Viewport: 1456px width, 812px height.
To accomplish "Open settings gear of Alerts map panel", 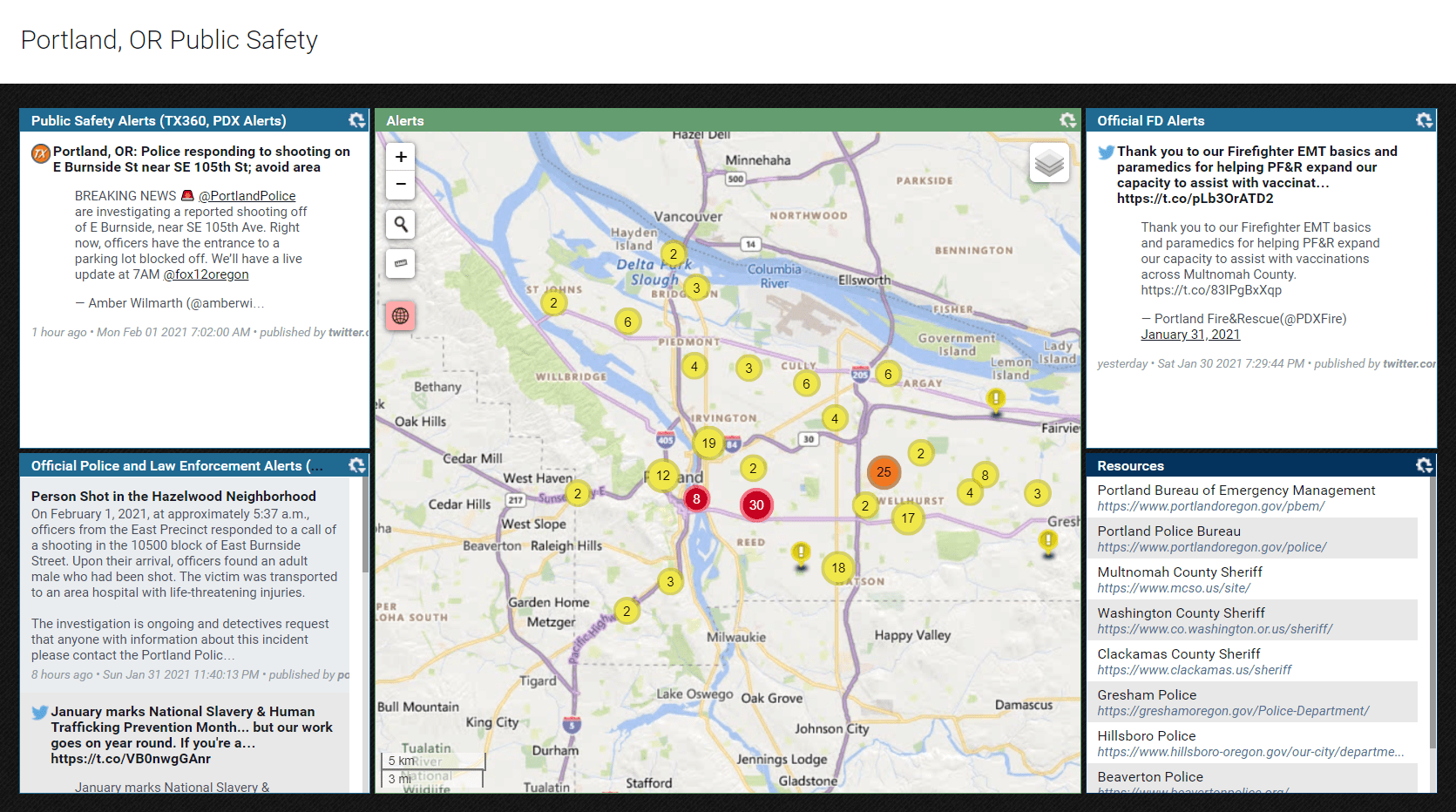I will coord(1067,120).
